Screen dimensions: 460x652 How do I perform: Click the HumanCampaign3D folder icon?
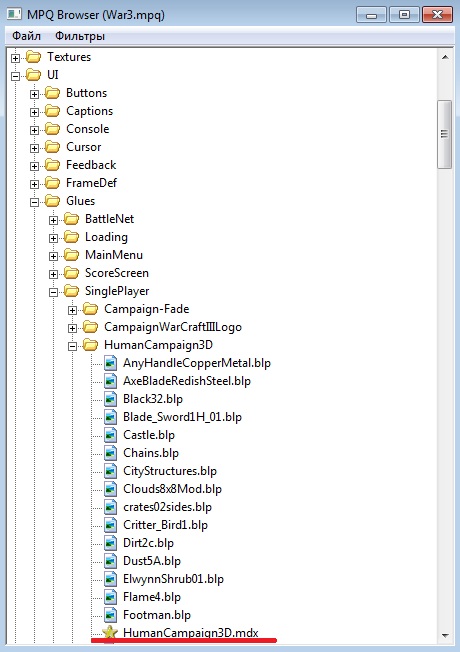[91, 345]
